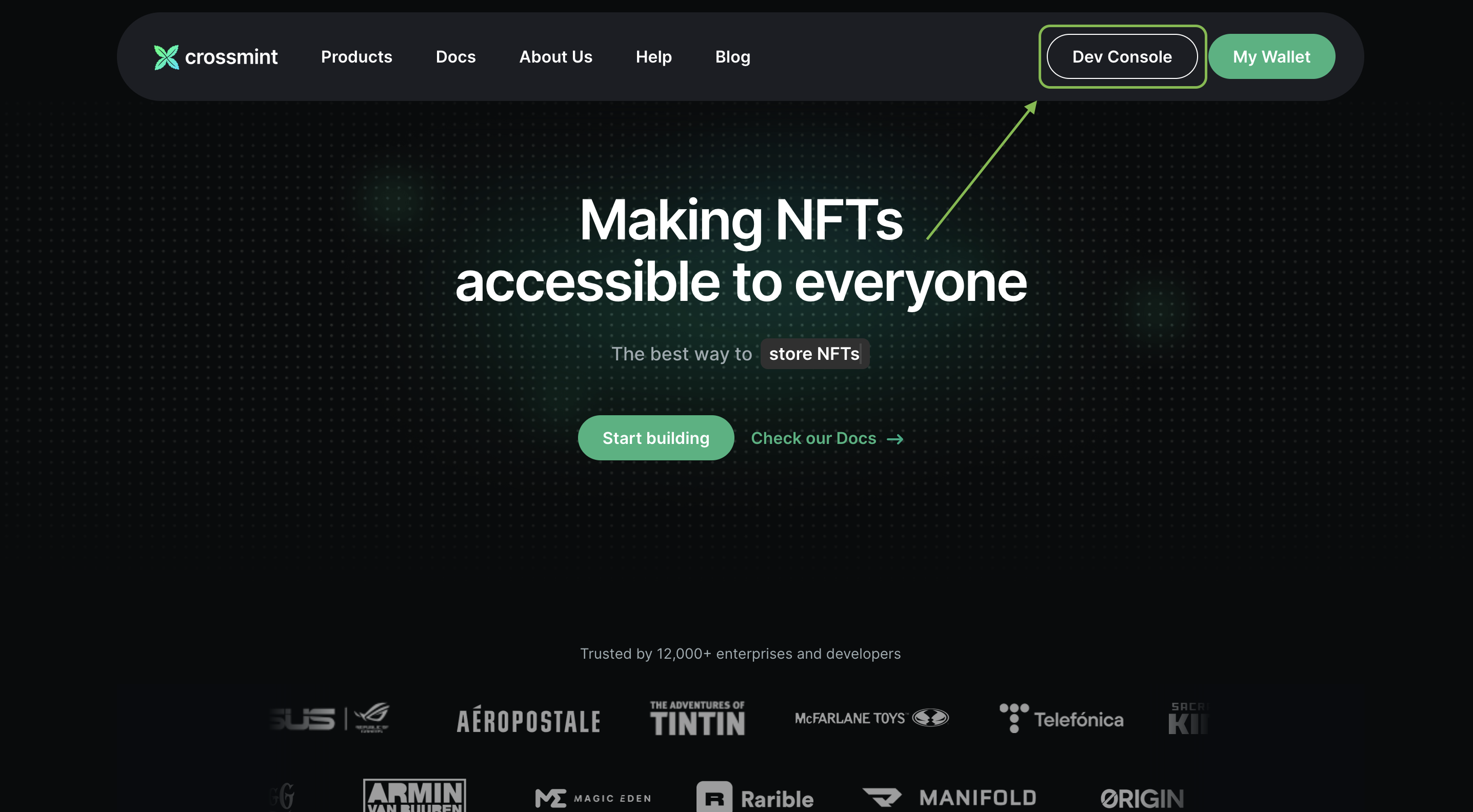Visit the Blog page
1473x812 pixels.
click(732, 56)
